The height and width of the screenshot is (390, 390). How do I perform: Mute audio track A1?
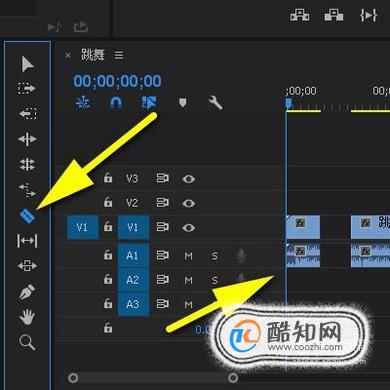(188, 256)
